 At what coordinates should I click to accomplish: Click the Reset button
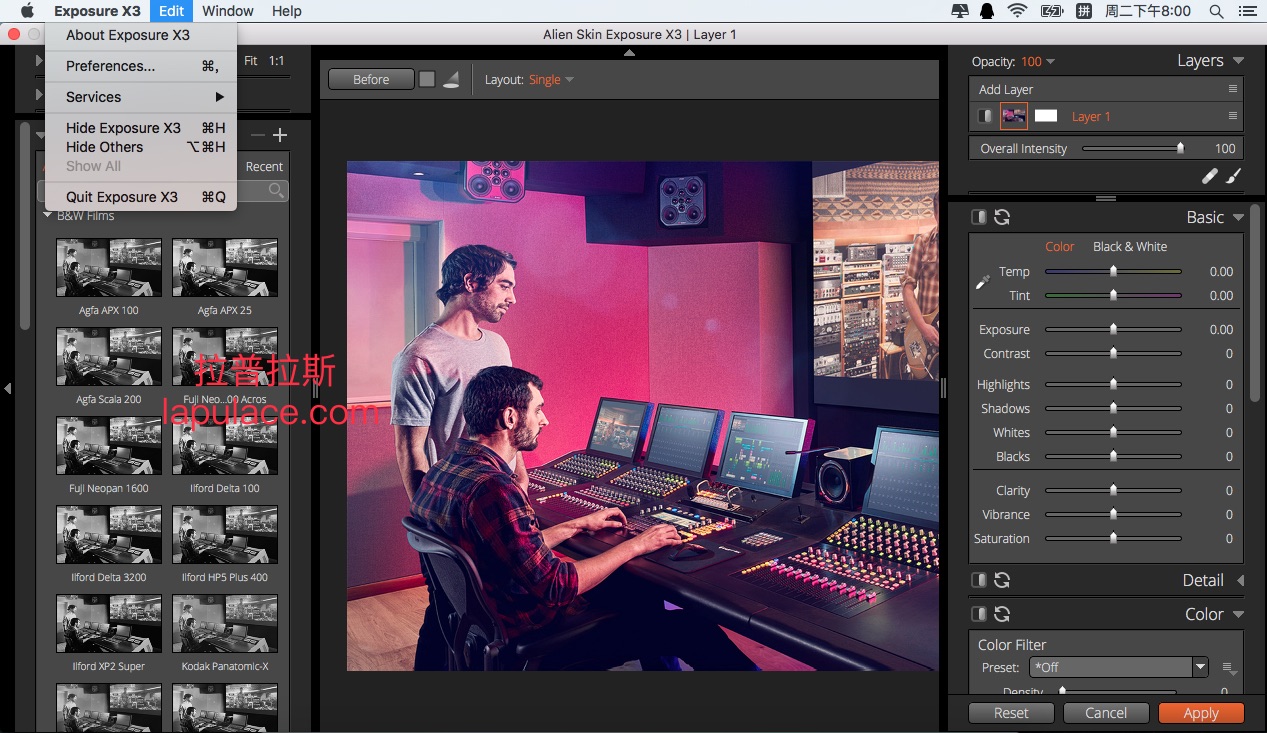[1011, 713]
